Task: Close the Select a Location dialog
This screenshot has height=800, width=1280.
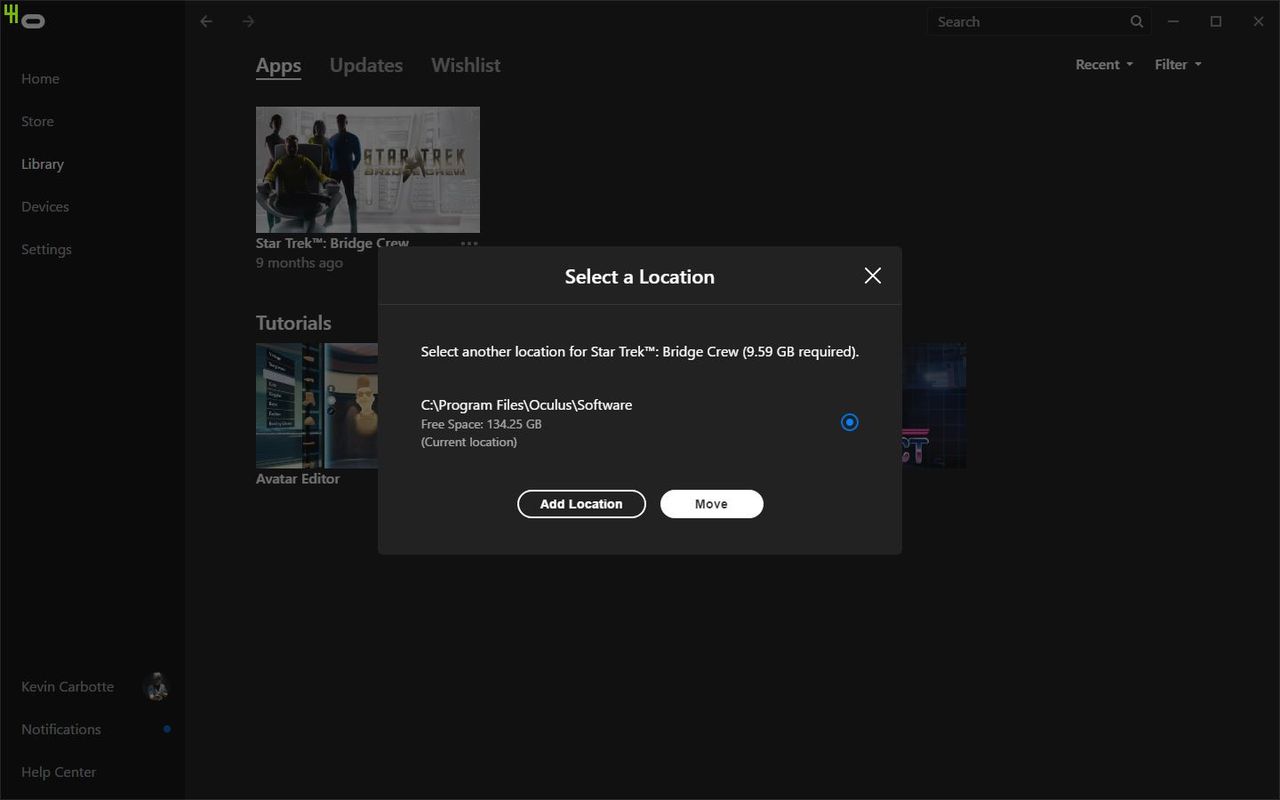Action: tap(873, 276)
